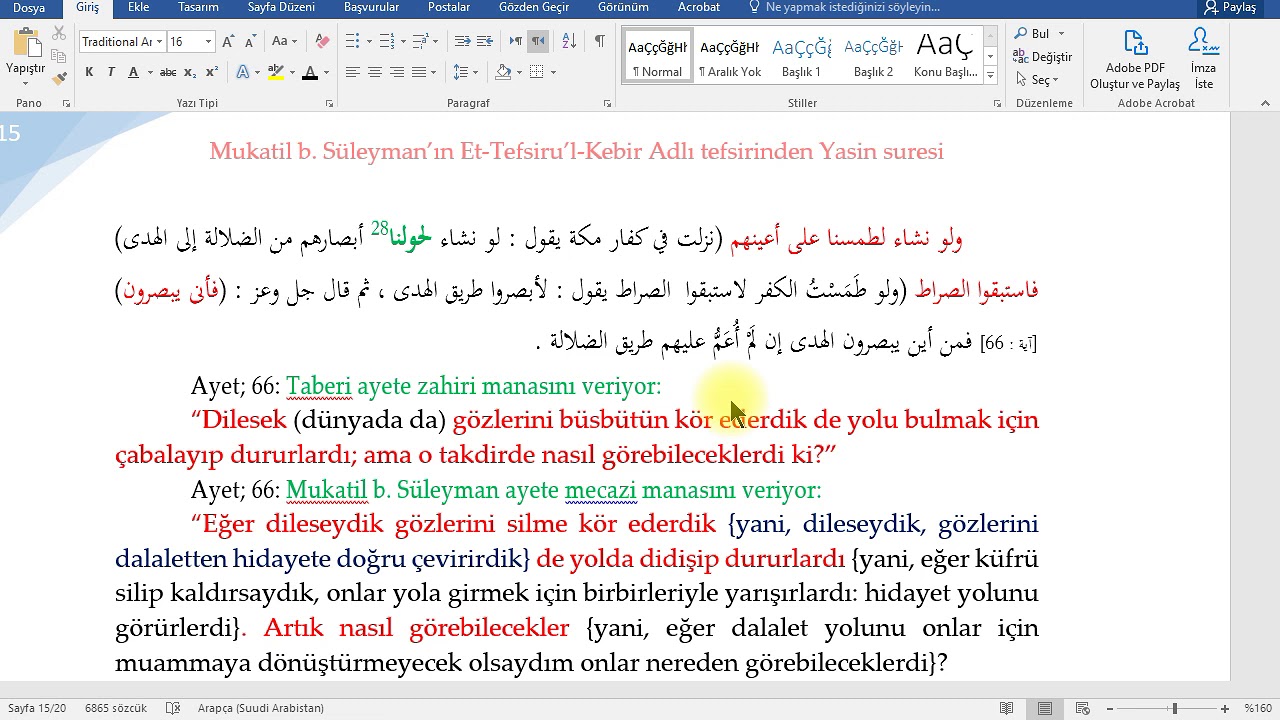Click the Paylaş share button
This screenshot has height=720, width=1280.
(1230, 7)
